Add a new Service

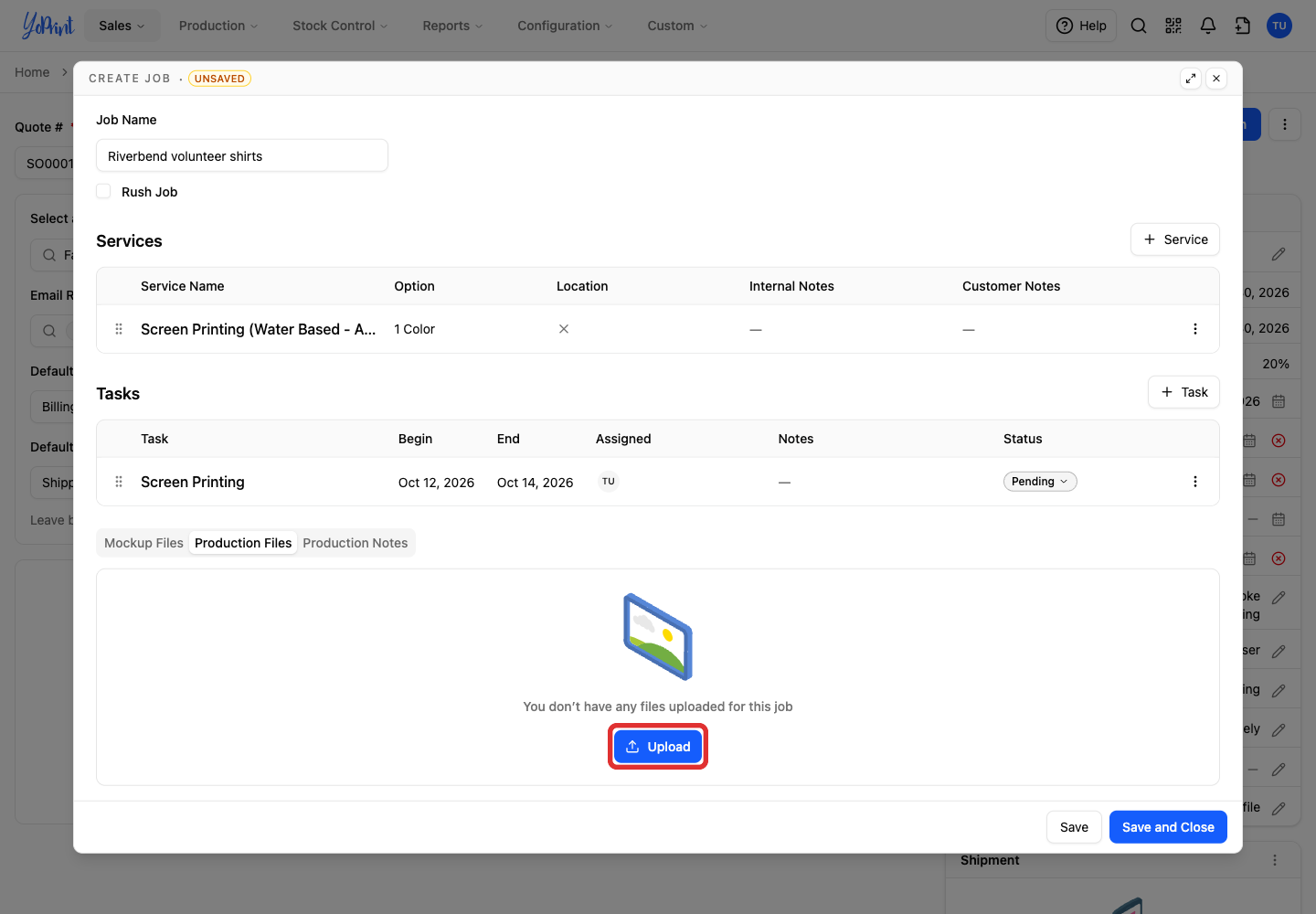(1175, 239)
